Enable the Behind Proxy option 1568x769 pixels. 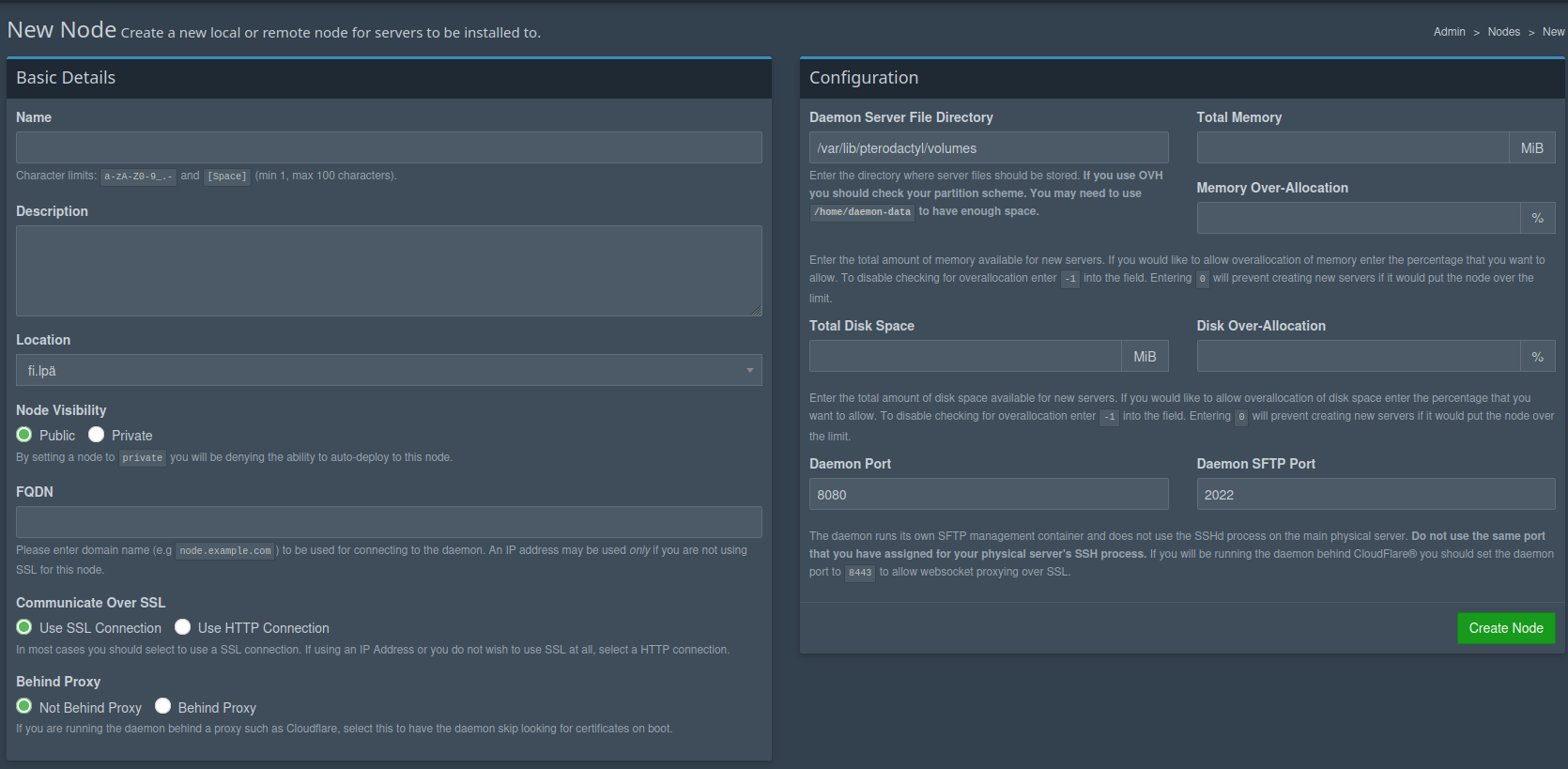coord(163,706)
